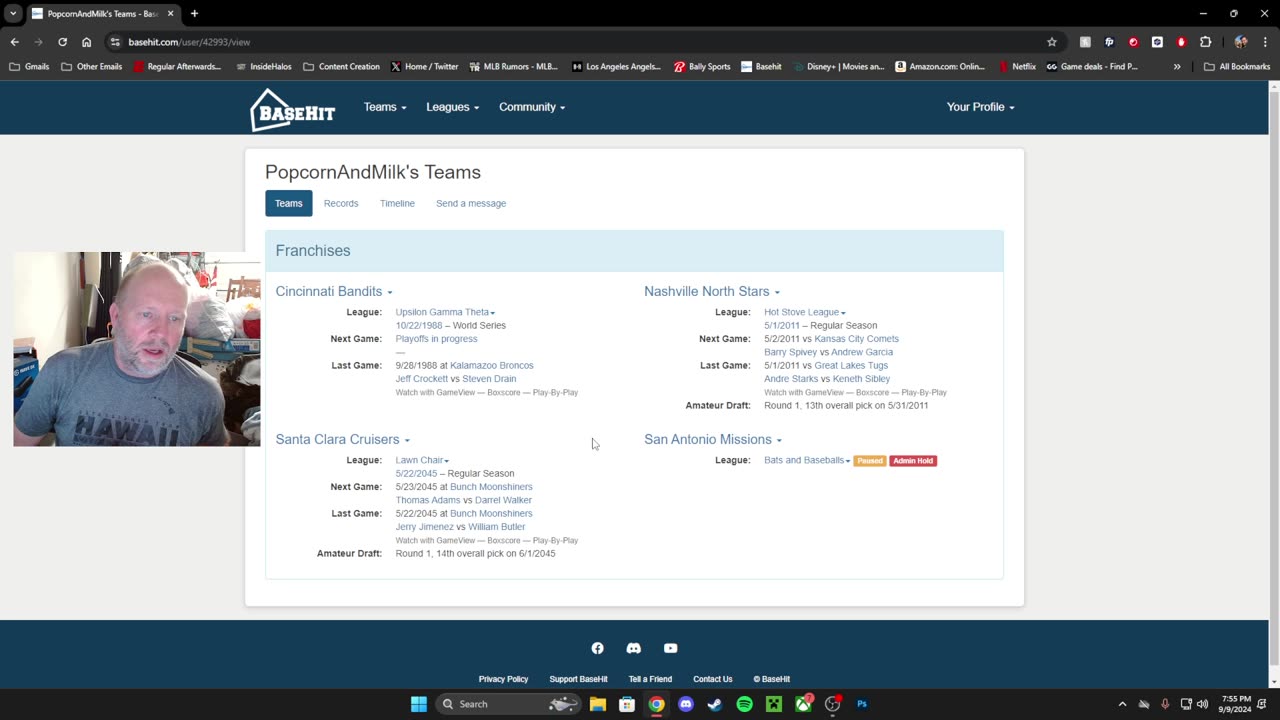Image resolution: width=1280 pixels, height=720 pixels.
Task: Open the Kalamazoo Broncos link
Action: coord(492,365)
